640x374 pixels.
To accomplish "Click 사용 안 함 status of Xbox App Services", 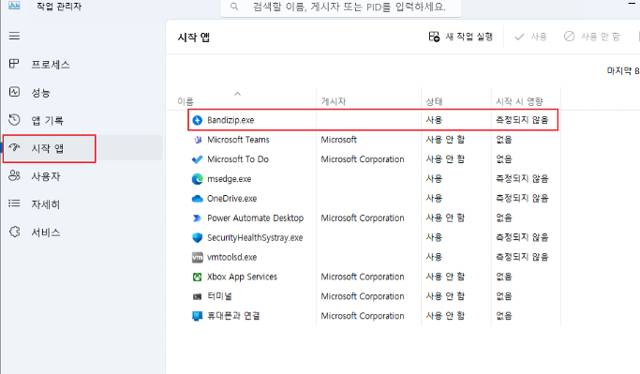I will 445,277.
